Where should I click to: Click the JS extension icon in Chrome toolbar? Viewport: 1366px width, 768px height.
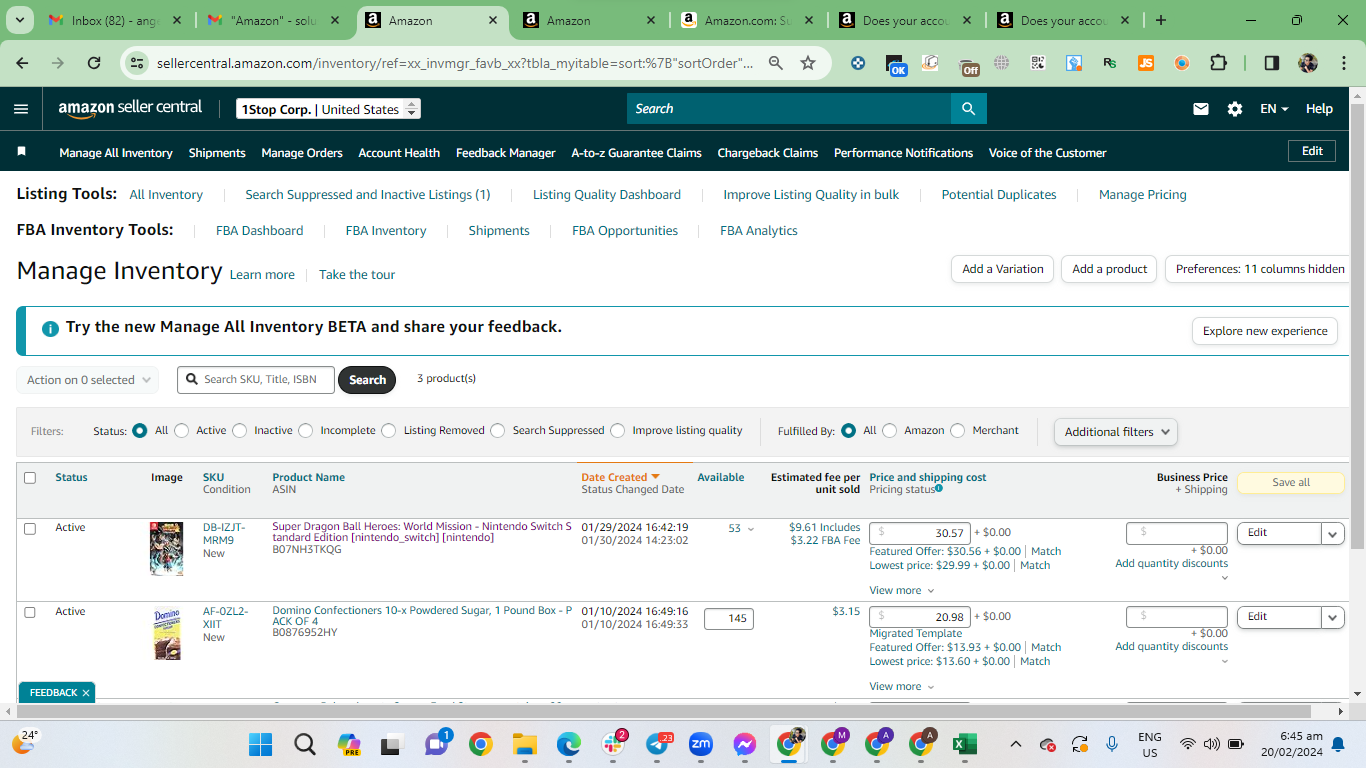pyautogui.click(x=1146, y=63)
